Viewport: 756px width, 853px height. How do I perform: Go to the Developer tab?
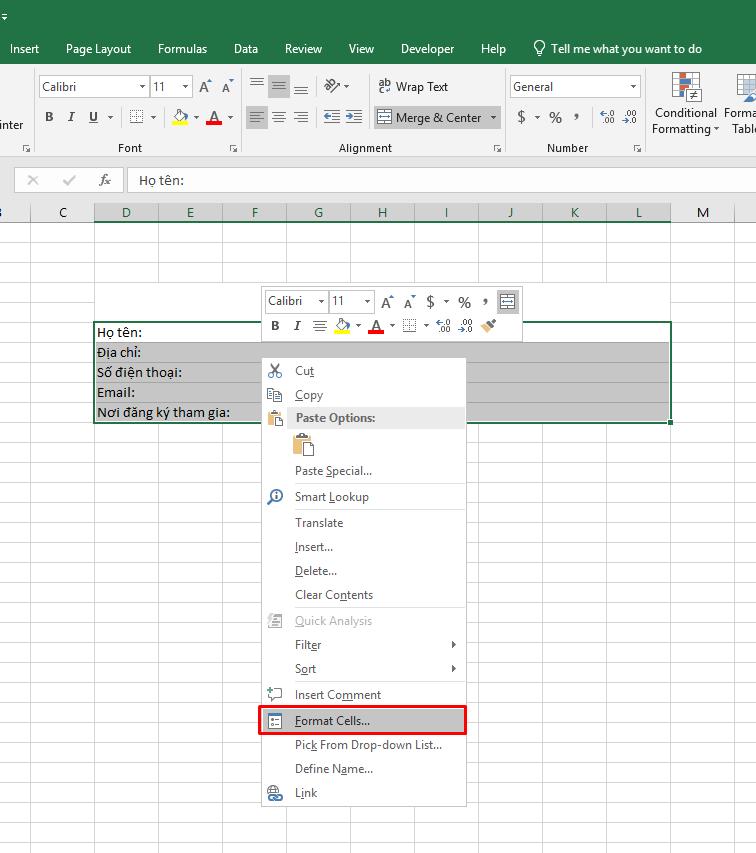pos(427,49)
